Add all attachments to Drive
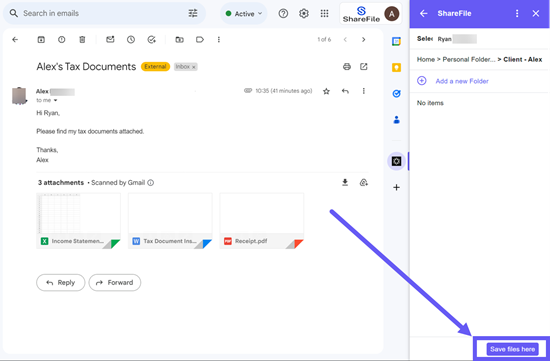550x361 pixels. [x=363, y=182]
